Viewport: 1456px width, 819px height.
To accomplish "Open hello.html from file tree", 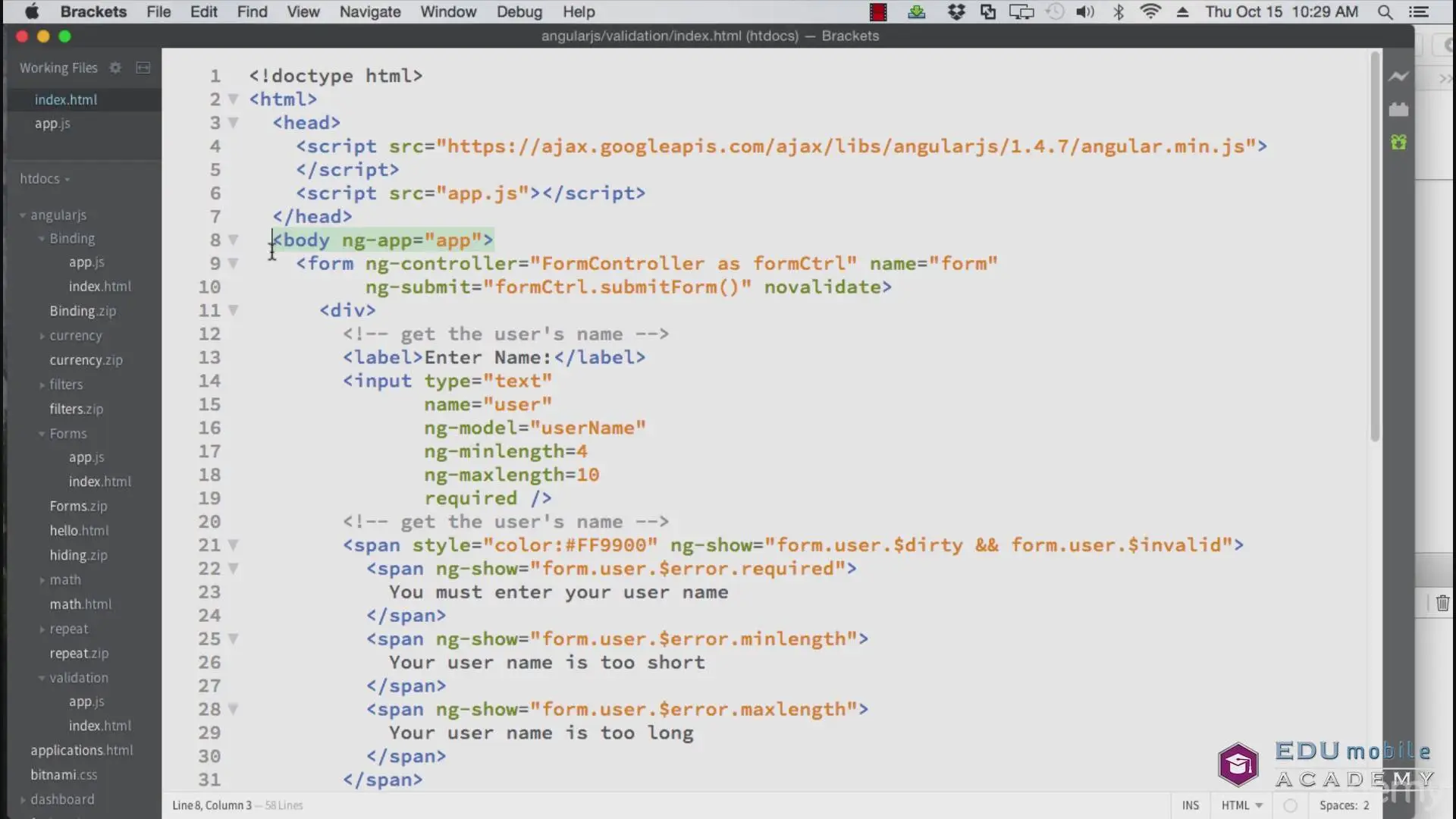I will tap(79, 531).
